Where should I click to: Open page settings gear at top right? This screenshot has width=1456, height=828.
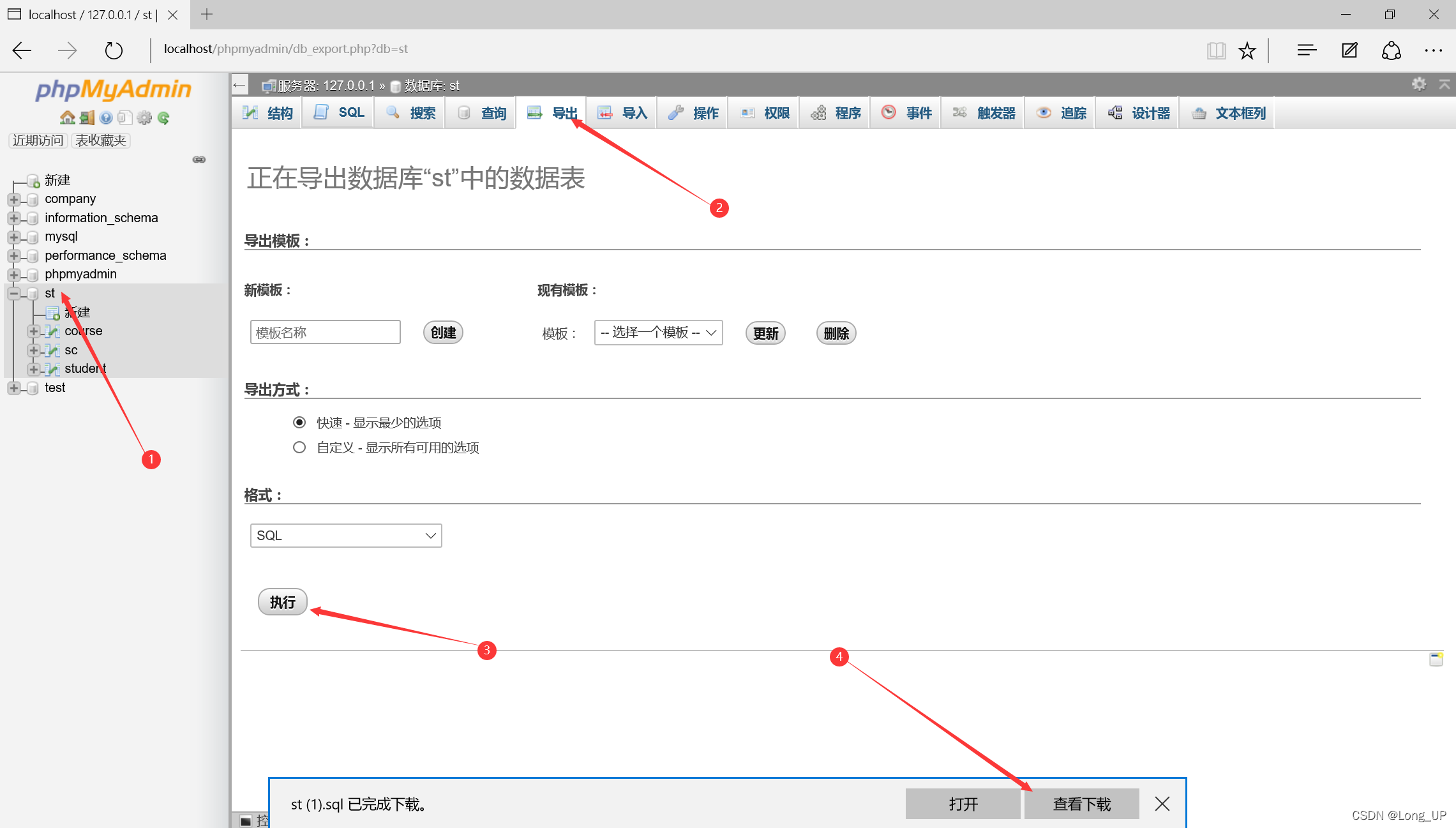[1418, 84]
